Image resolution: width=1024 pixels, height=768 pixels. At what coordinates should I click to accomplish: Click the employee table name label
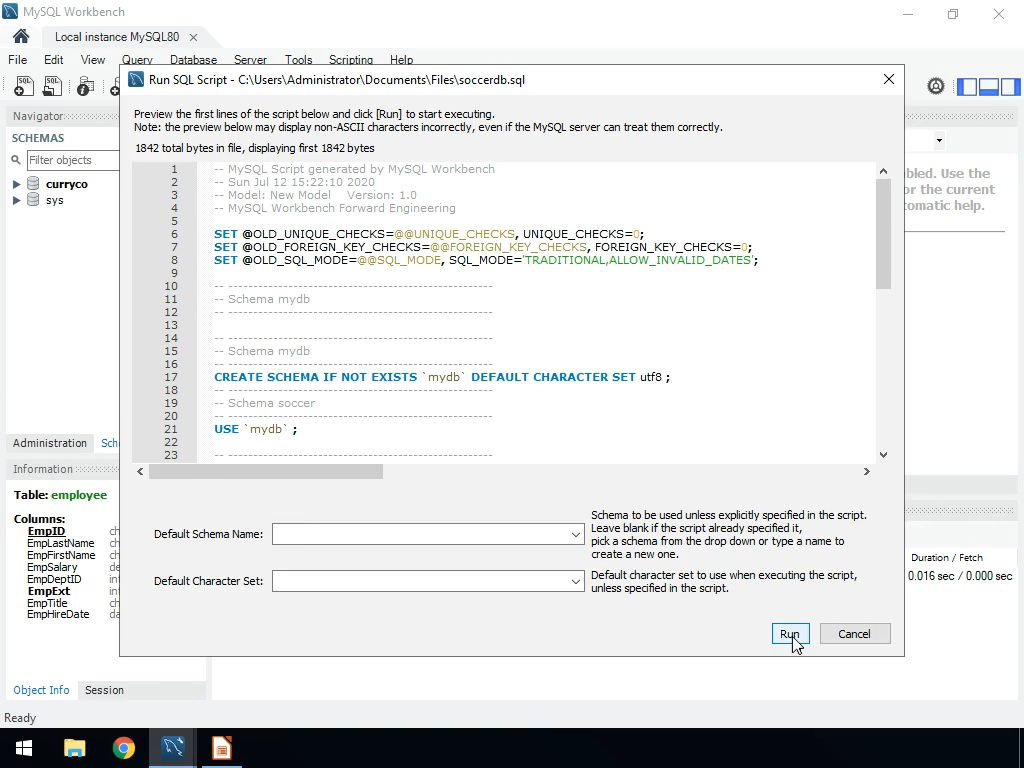79,495
